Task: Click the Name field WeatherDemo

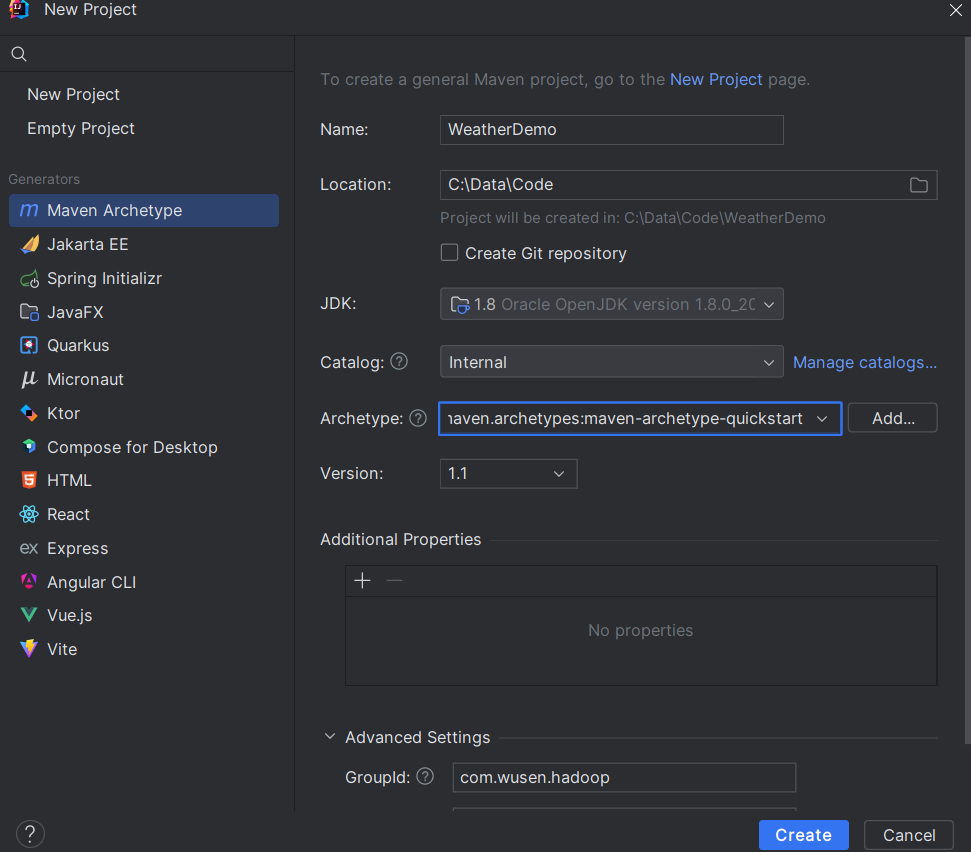Action: tap(611, 130)
